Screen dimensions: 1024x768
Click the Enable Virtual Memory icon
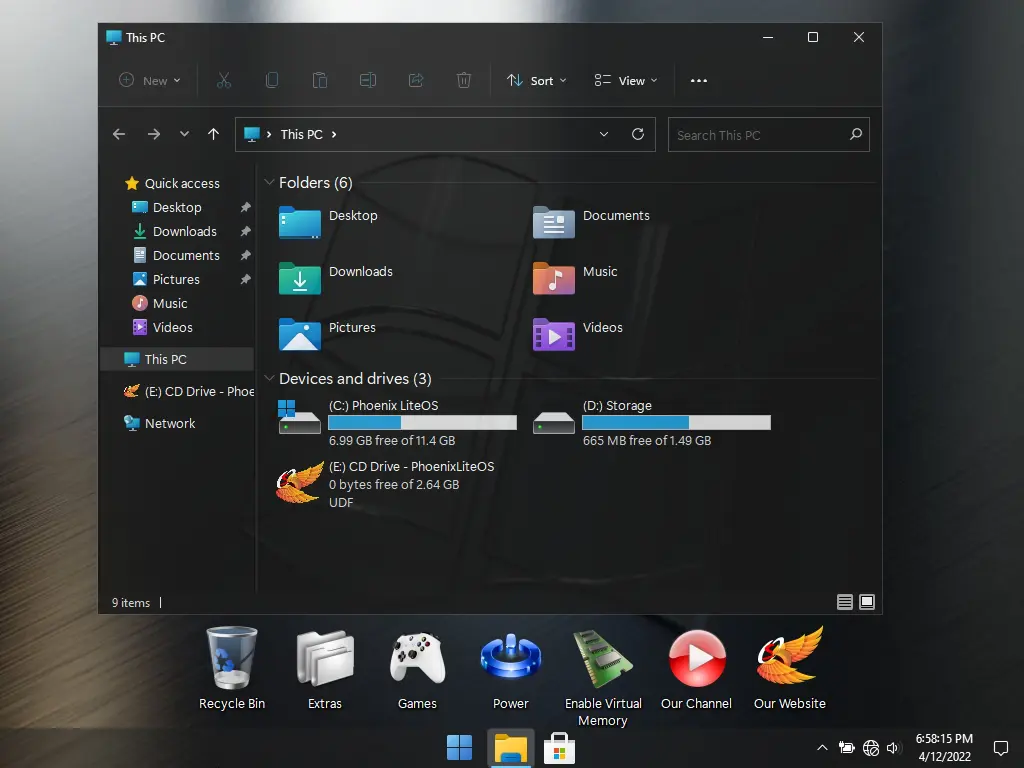click(x=603, y=678)
